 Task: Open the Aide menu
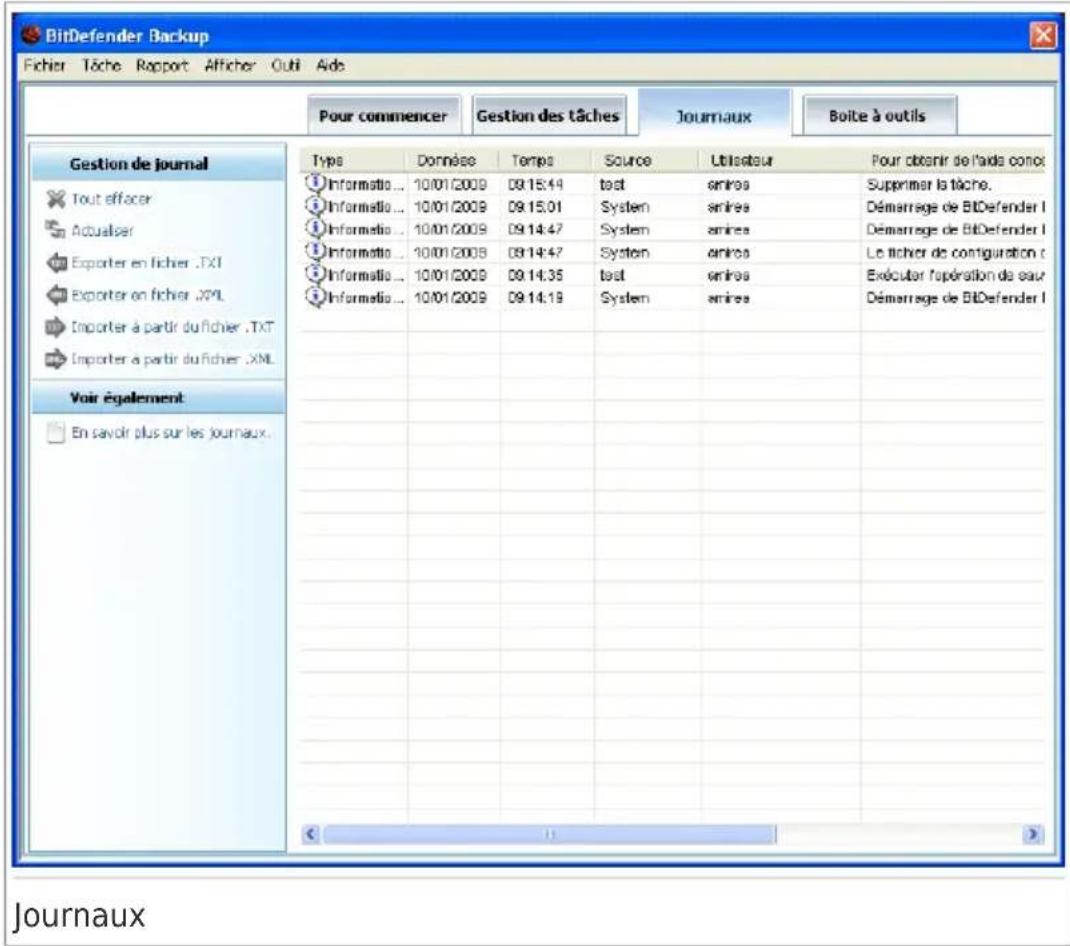pos(330,66)
